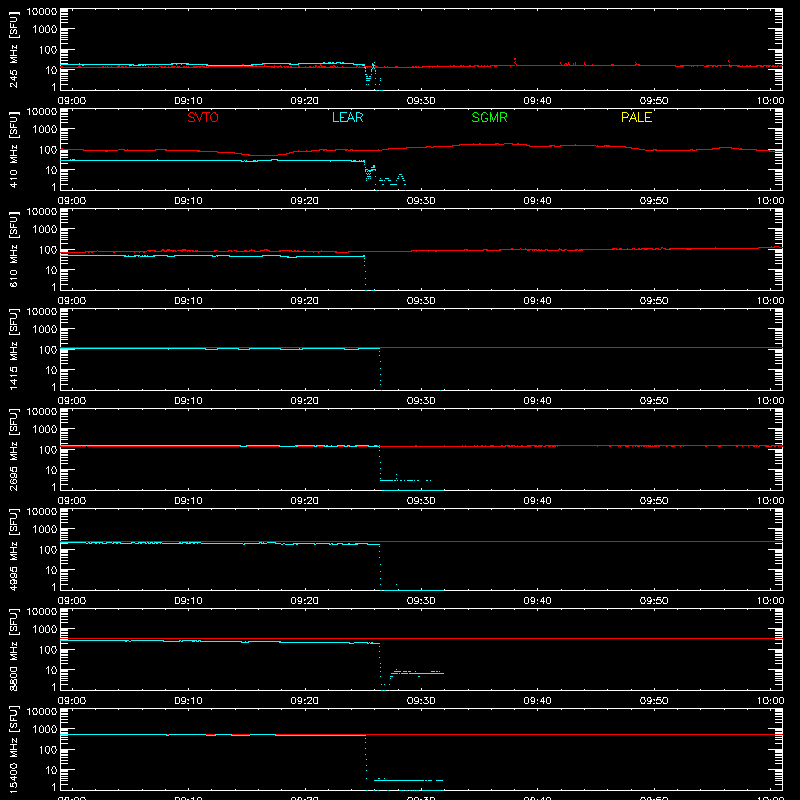Click the 09:10 label under the 8800 MHz panel
Image resolution: width=800 pixels, height=800 pixels.
[x=188, y=701]
